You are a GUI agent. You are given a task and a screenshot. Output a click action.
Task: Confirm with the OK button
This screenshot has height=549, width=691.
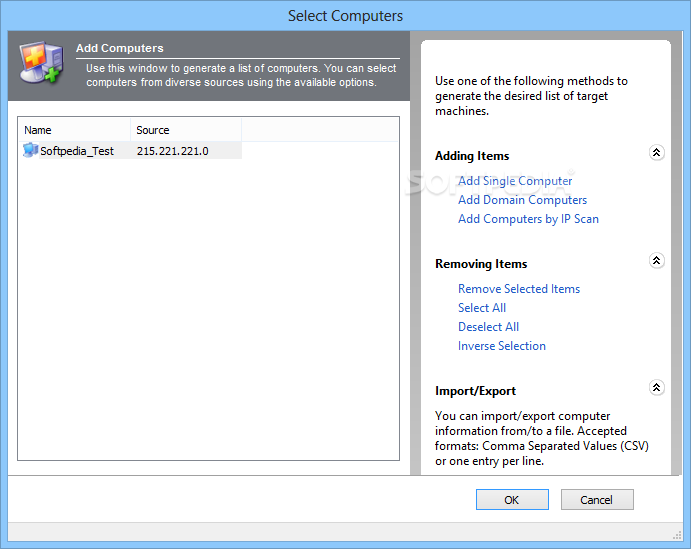pos(512,500)
